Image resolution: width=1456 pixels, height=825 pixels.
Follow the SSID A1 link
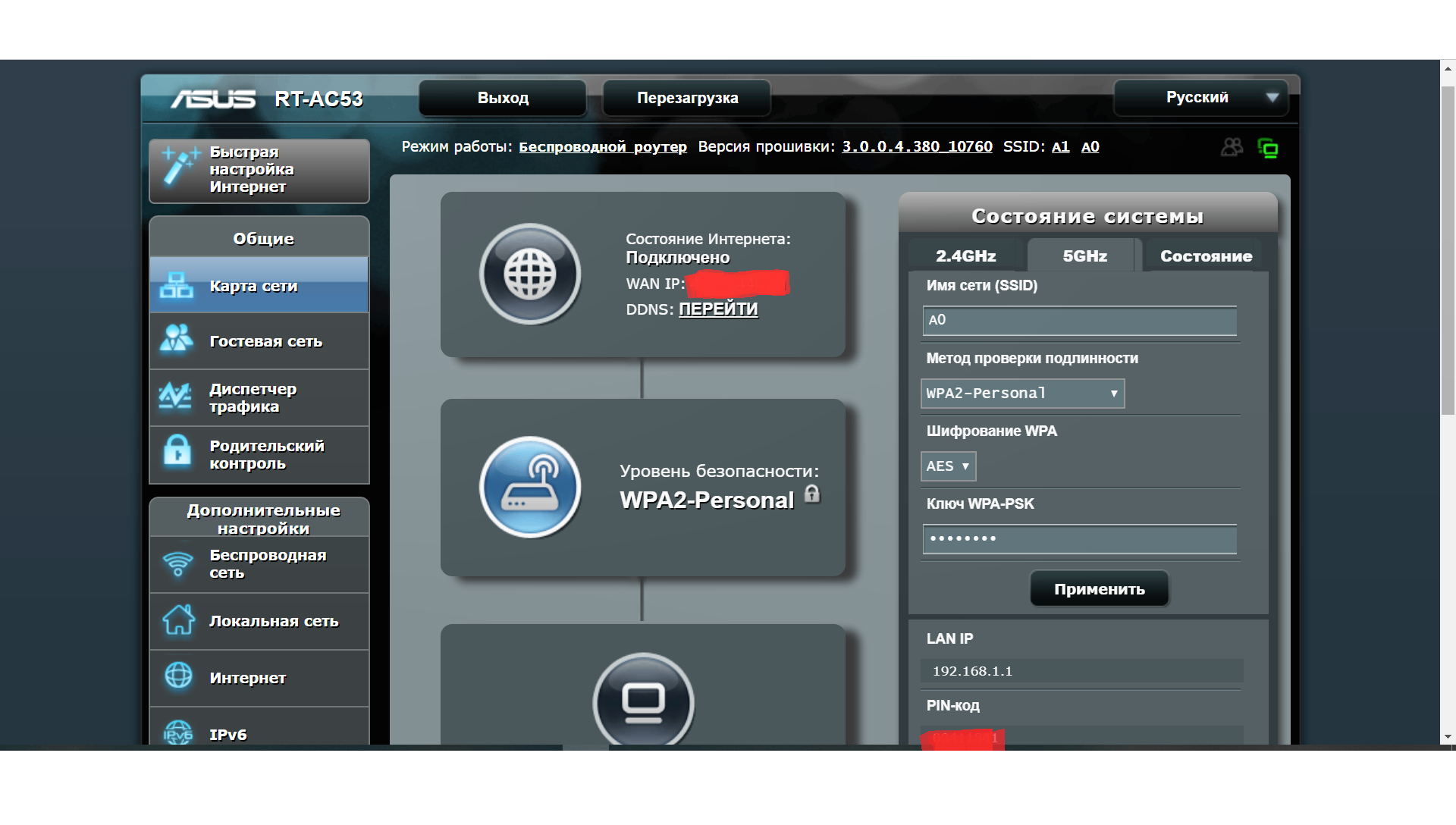[x=1060, y=147]
